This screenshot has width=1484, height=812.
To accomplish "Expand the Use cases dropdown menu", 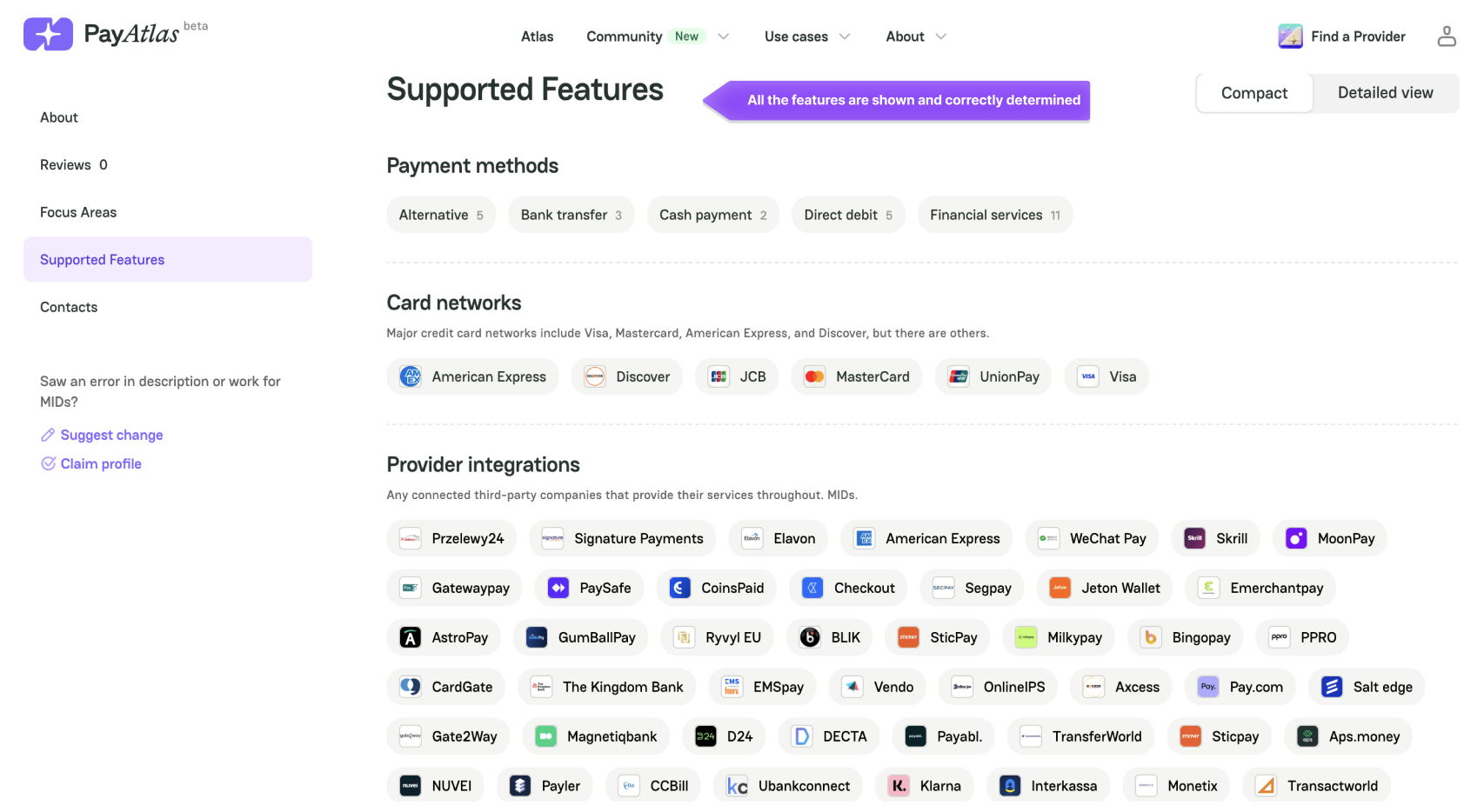I will point(806,37).
